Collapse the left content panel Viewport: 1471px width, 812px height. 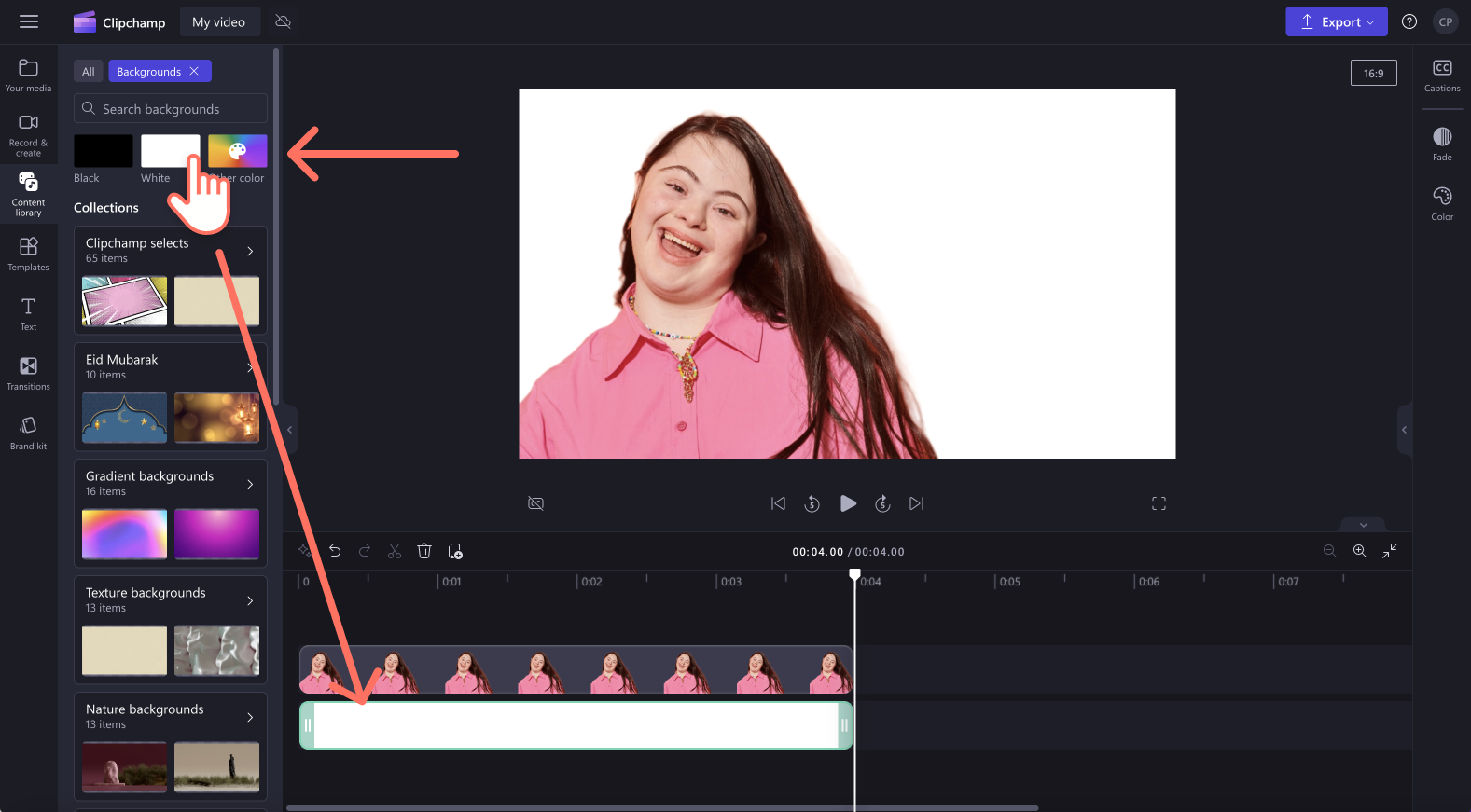pyautogui.click(x=290, y=430)
